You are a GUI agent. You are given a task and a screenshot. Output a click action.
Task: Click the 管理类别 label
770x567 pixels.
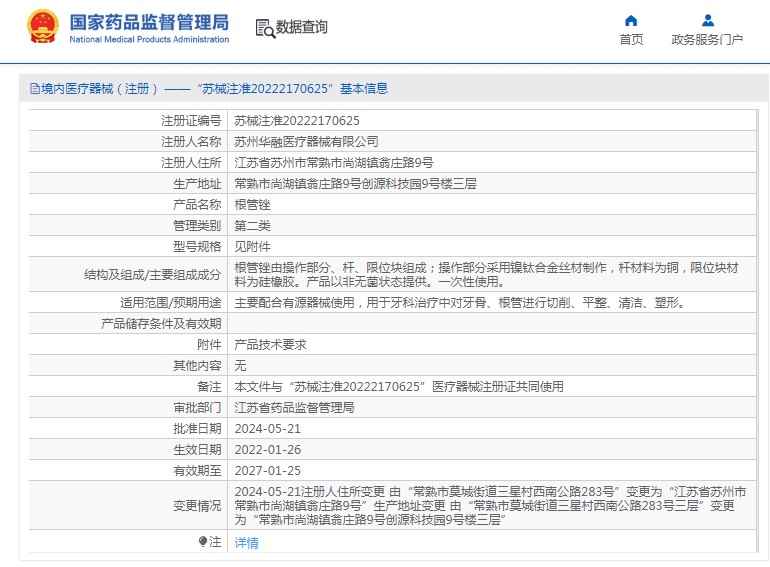tap(197, 226)
